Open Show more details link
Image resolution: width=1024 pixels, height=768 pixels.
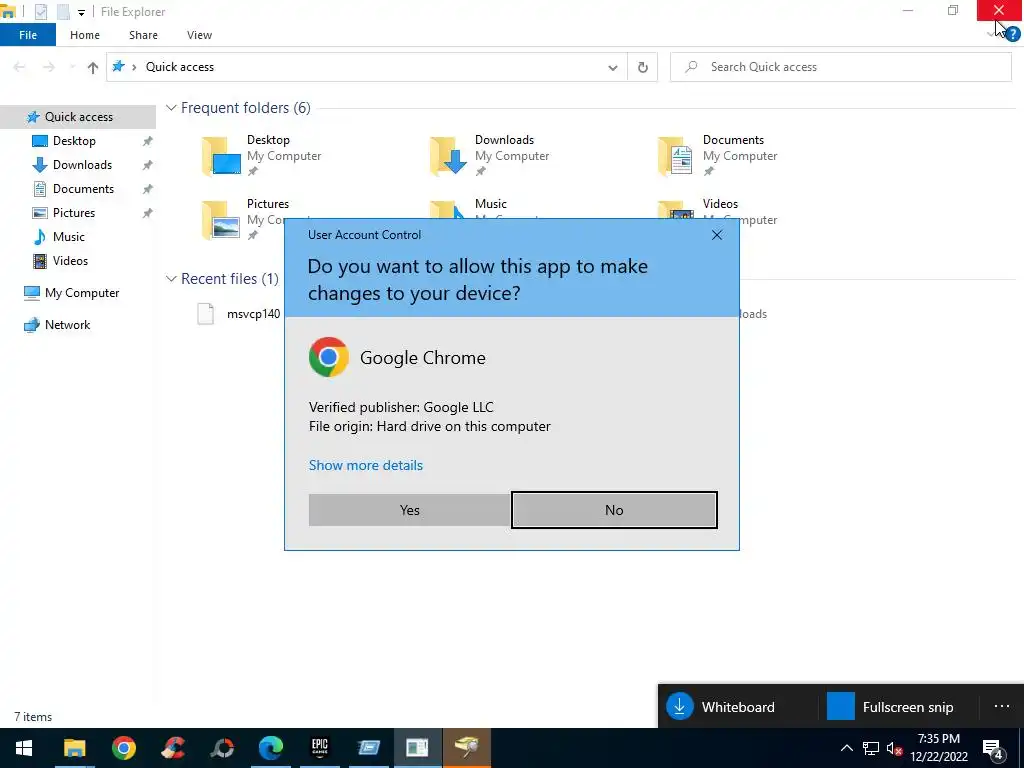(x=366, y=465)
